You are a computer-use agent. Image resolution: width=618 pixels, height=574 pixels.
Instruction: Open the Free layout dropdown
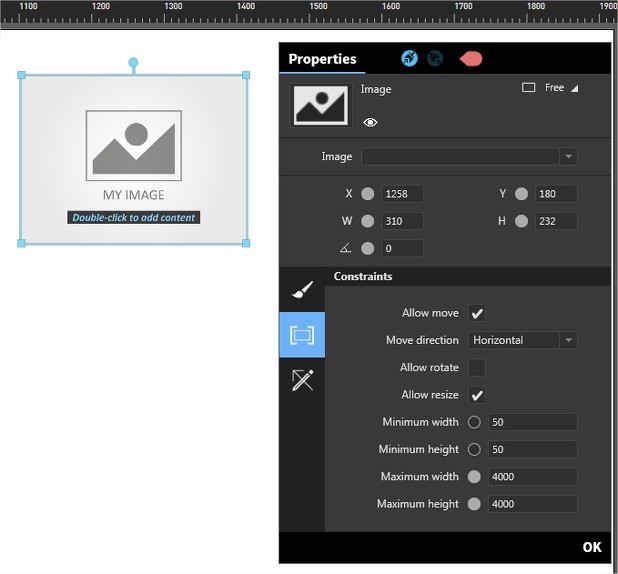561,88
